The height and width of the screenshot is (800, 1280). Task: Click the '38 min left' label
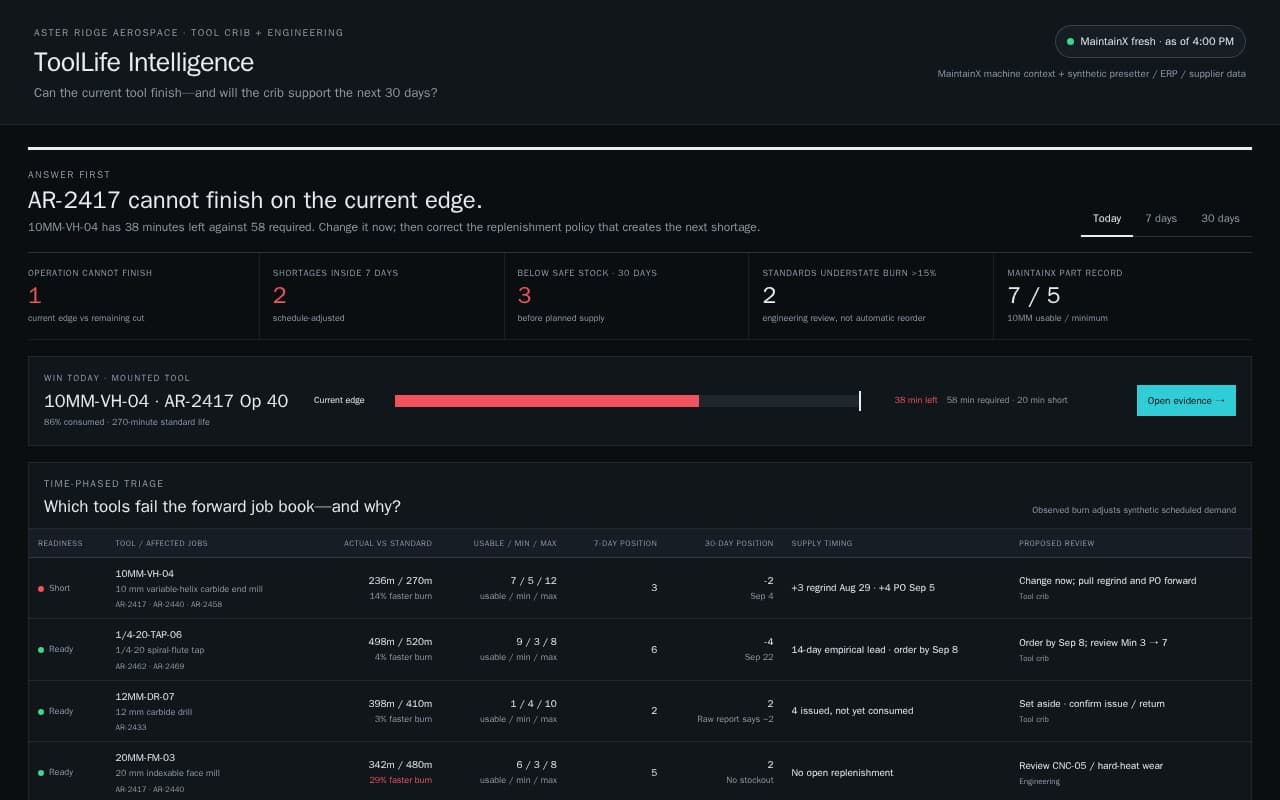(x=916, y=400)
